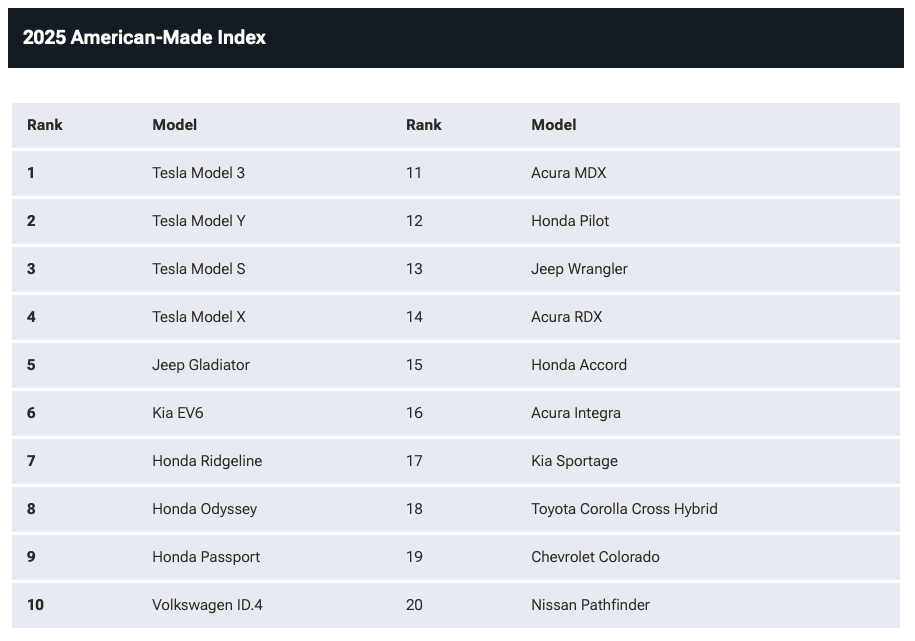The height and width of the screenshot is (641, 915).
Task: Click Nissan Pathfinder at rank 20
Action: [x=590, y=605]
